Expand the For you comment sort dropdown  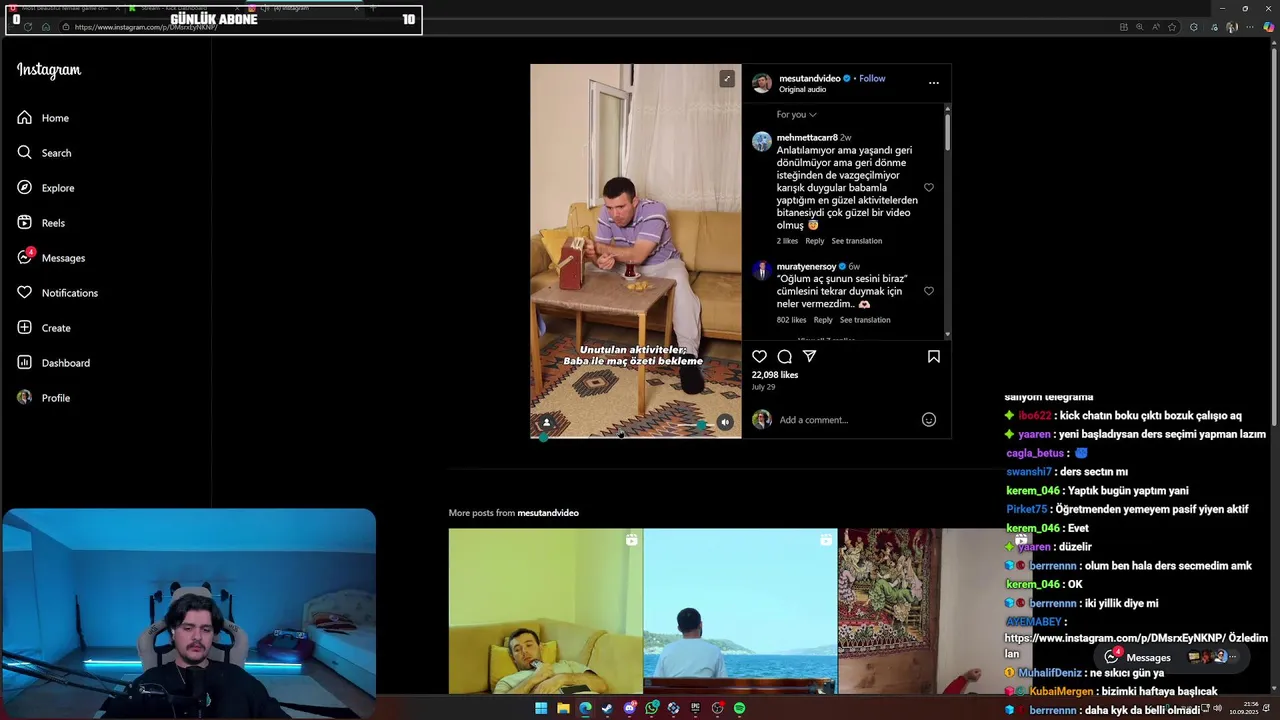tap(797, 115)
